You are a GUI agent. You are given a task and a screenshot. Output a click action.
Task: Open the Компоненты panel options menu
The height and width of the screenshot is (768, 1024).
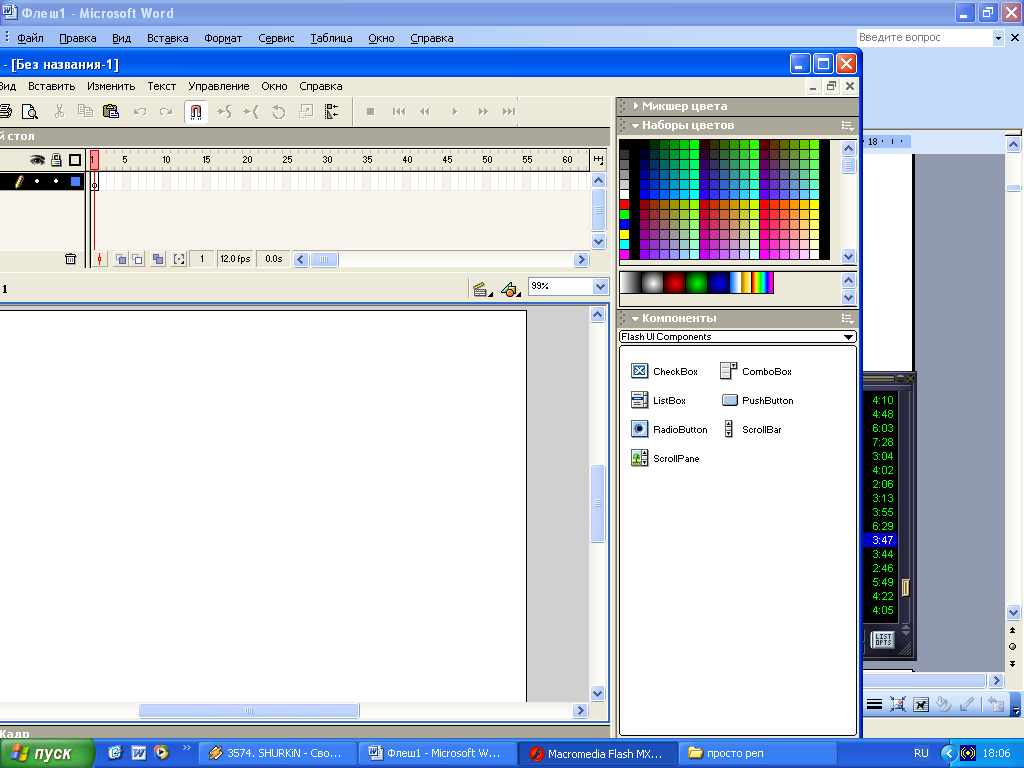847,319
